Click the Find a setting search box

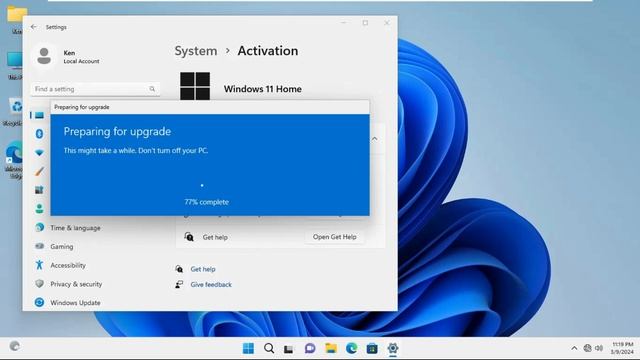coord(95,89)
